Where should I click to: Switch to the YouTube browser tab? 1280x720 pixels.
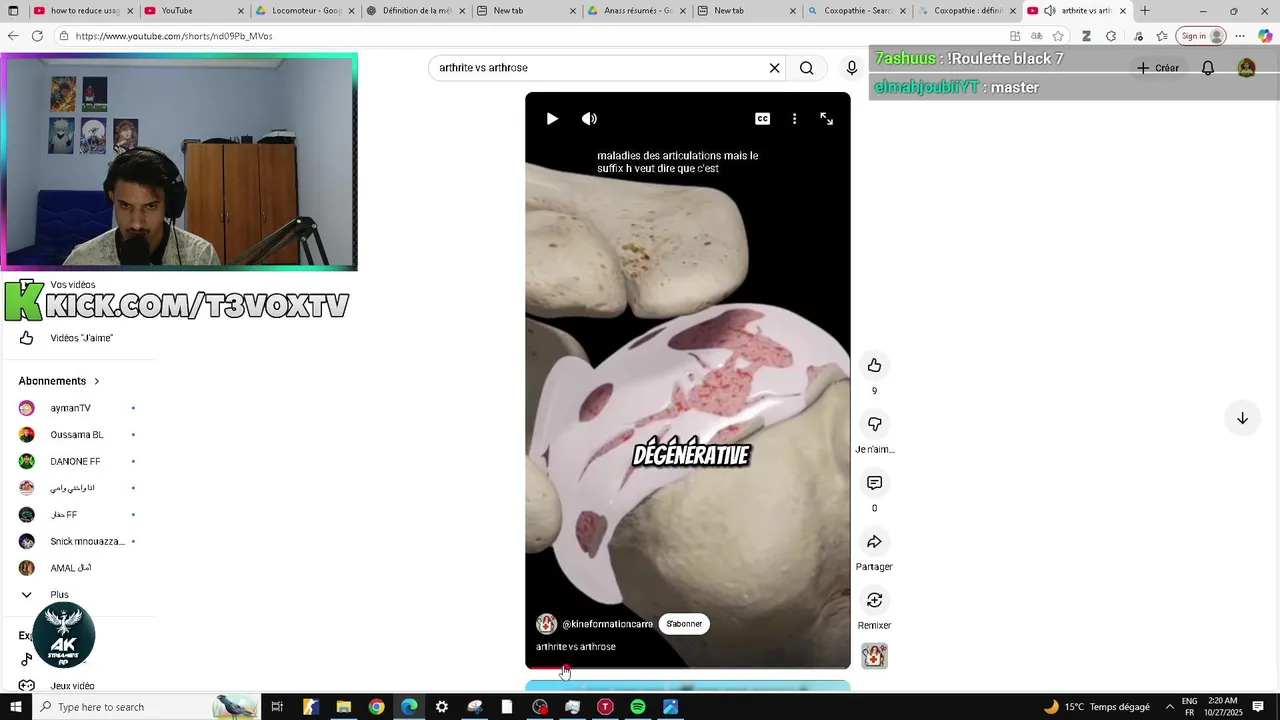coord(193,11)
